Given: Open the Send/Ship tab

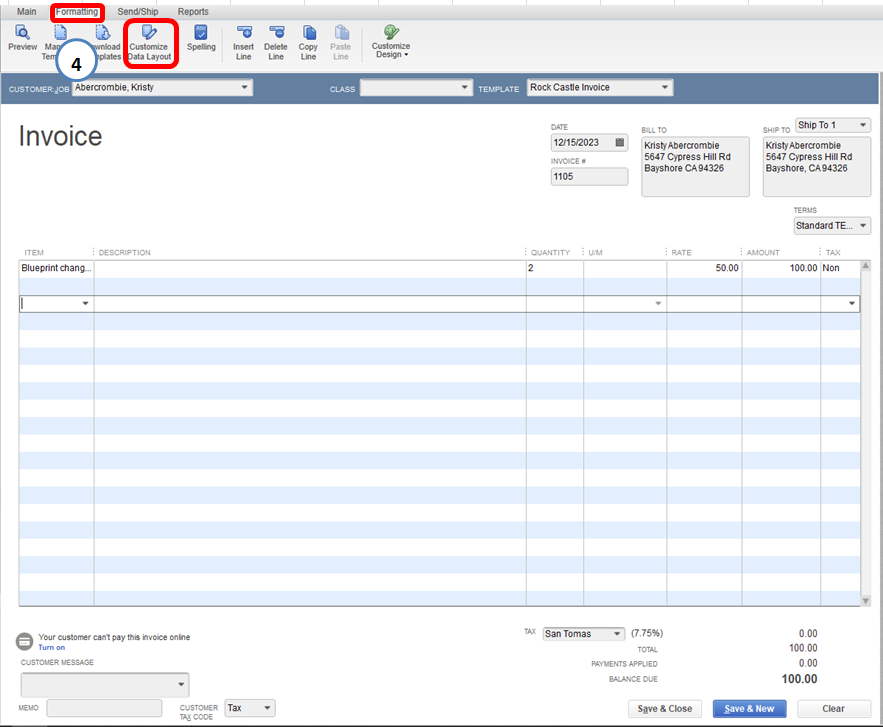Looking at the screenshot, I should (x=138, y=11).
